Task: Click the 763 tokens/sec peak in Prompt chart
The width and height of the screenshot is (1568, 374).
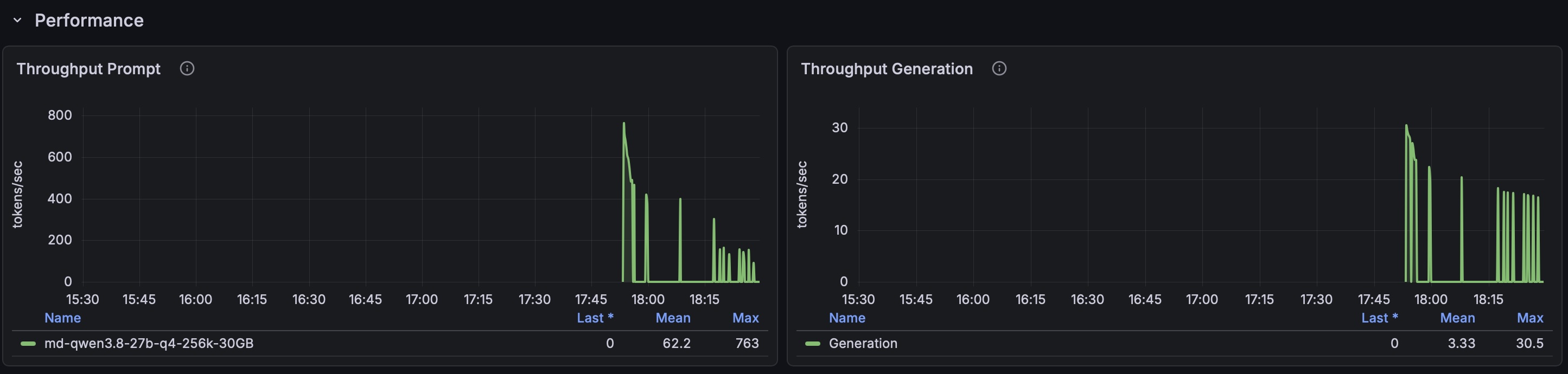Action: (624, 124)
